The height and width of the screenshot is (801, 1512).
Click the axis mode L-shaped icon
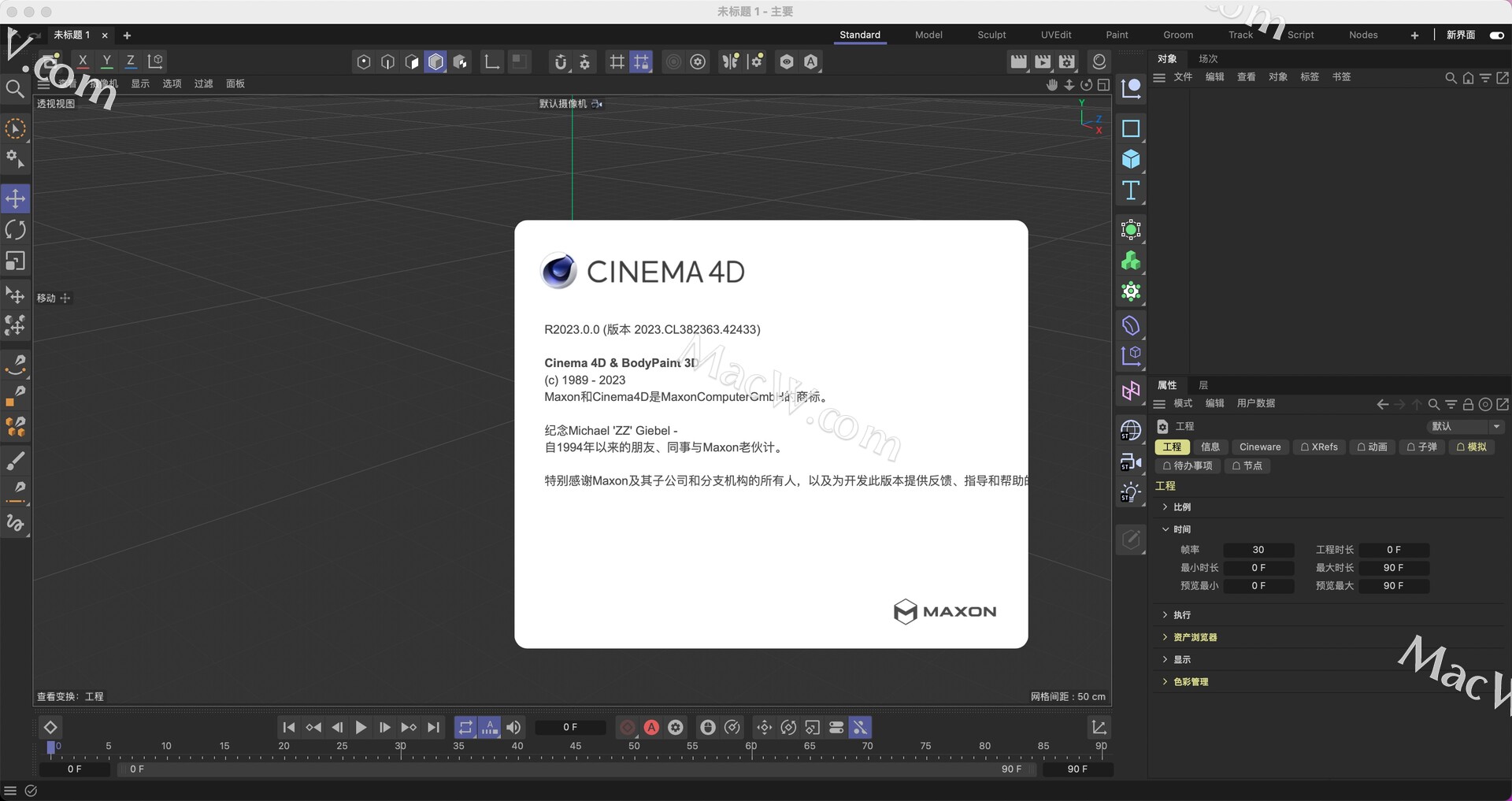pos(492,61)
